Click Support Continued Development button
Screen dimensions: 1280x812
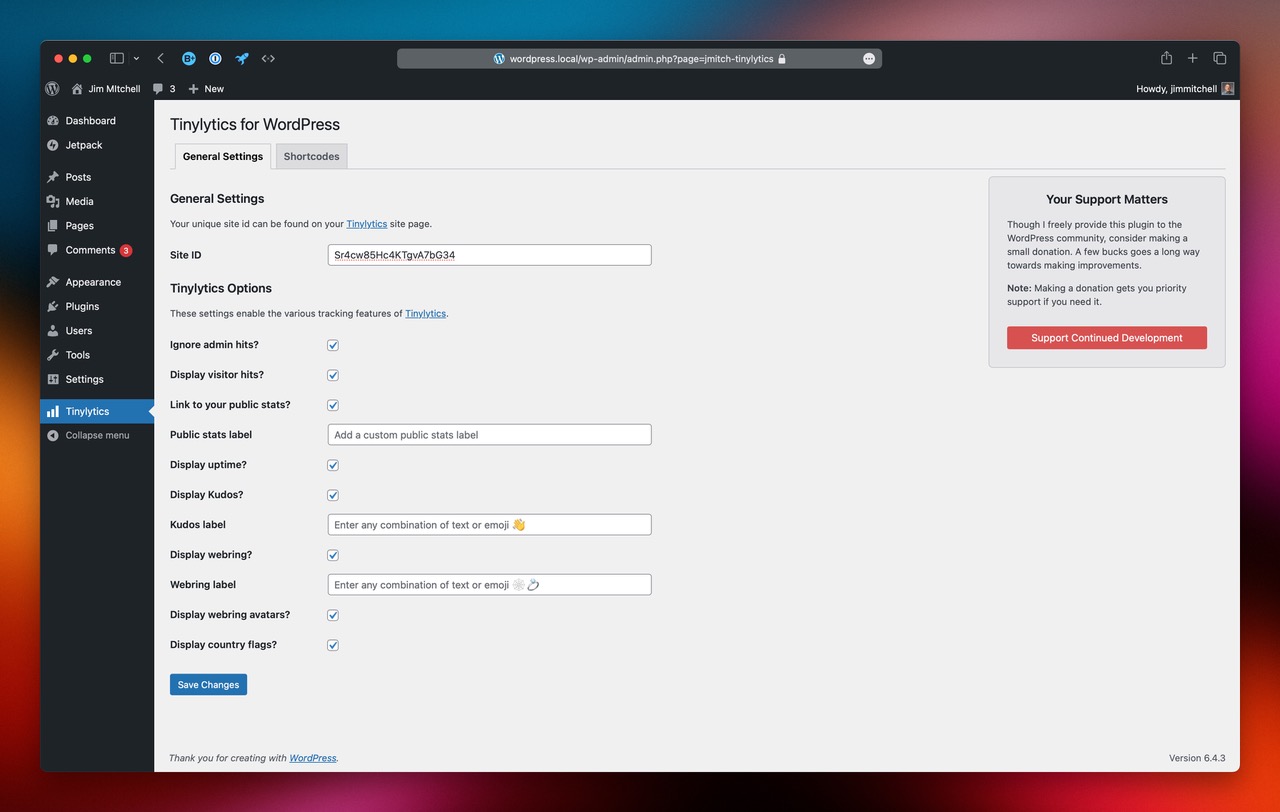(x=1107, y=338)
